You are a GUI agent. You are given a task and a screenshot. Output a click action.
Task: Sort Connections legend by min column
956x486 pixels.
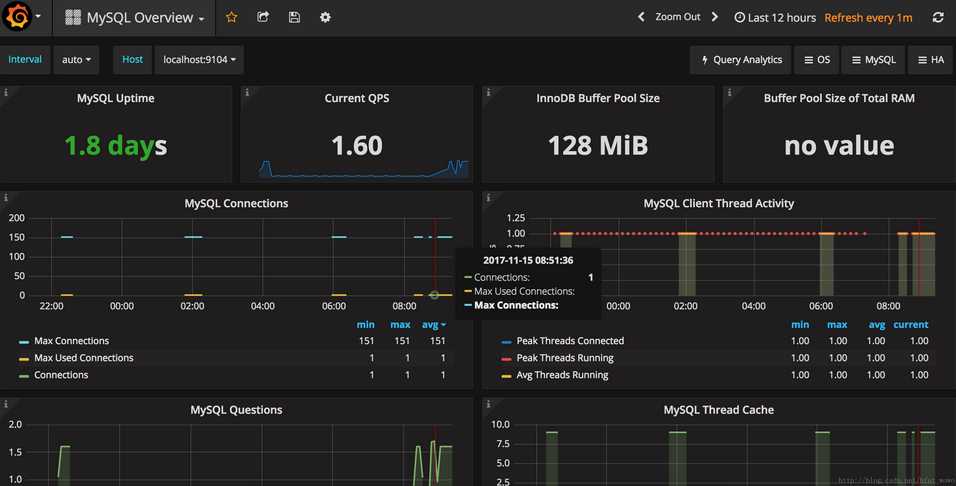coord(365,324)
